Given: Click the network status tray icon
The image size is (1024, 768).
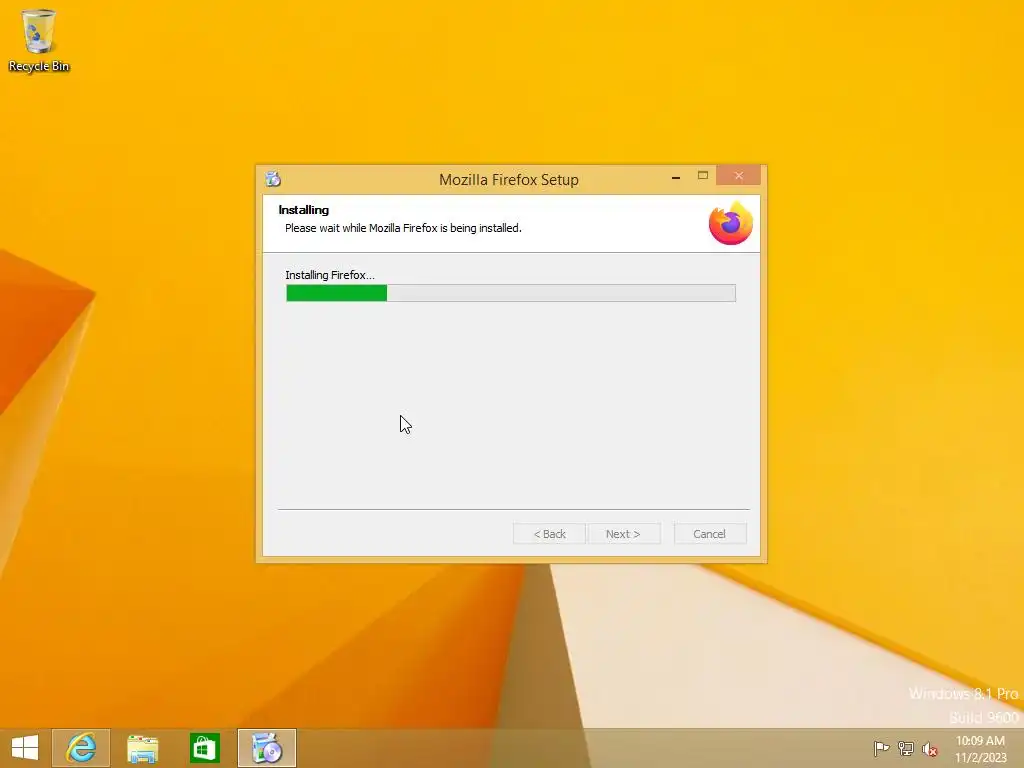Looking at the screenshot, I should (906, 748).
